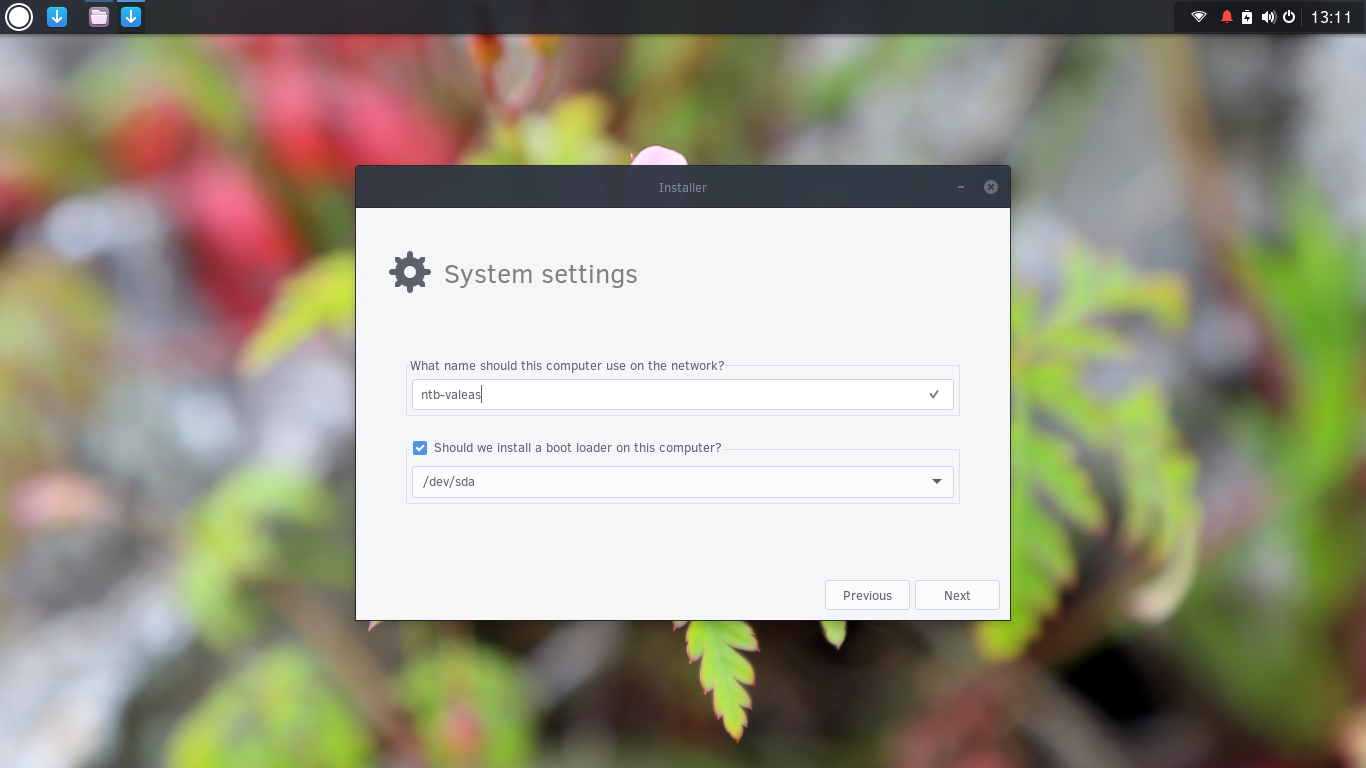Go to the Previous installer page
Viewport: 1366px width, 768px height.
point(867,595)
